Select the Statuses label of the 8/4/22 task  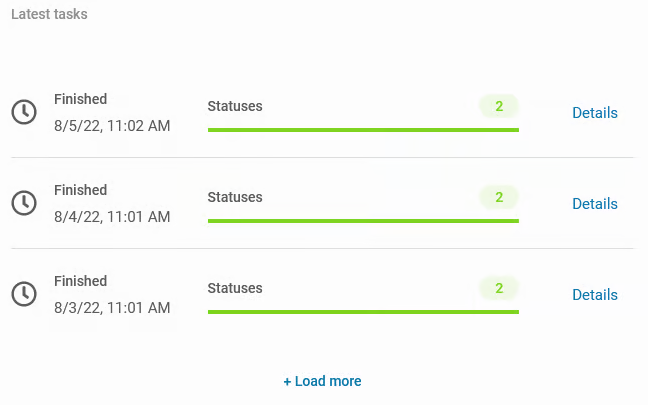coord(235,197)
